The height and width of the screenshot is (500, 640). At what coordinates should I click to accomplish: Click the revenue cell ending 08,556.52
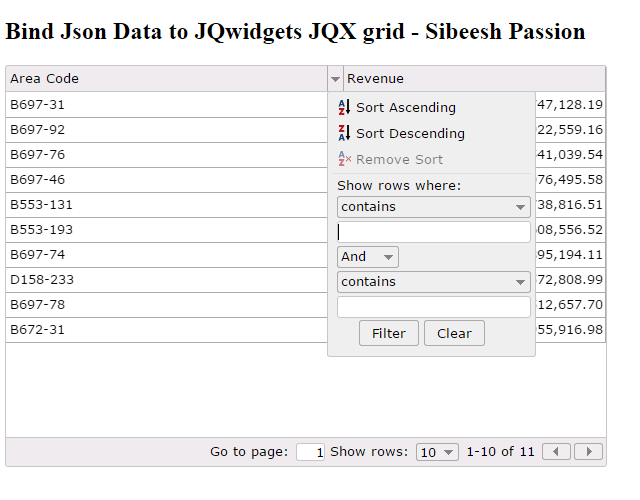570,230
